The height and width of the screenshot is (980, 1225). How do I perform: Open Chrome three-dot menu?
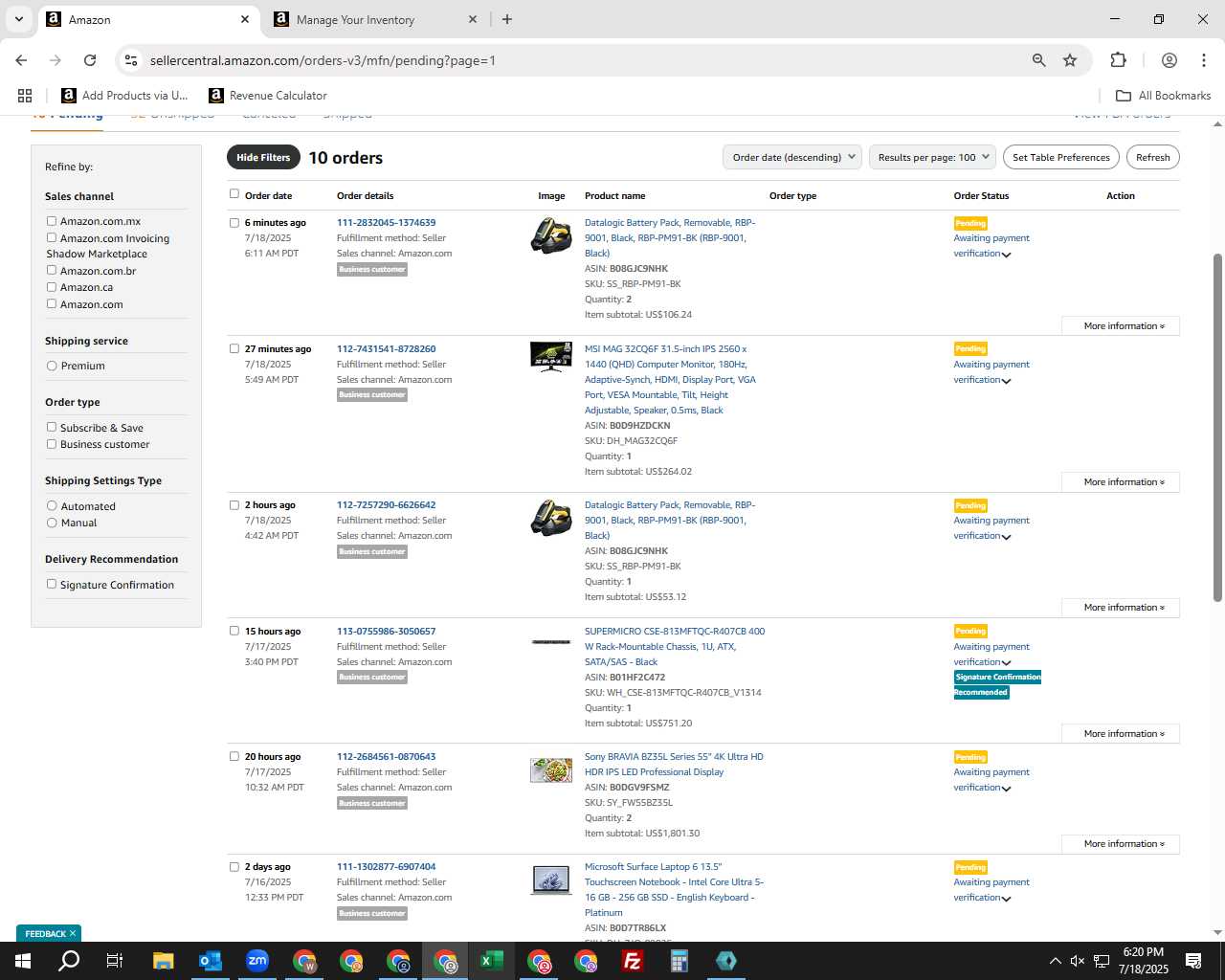1204,60
